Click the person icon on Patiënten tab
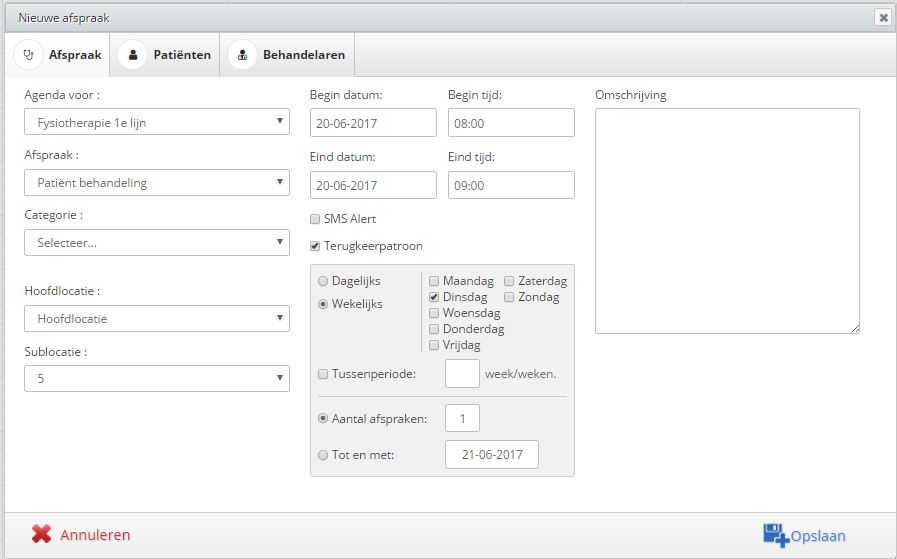Viewport: 897px width, 559px height. [133, 55]
